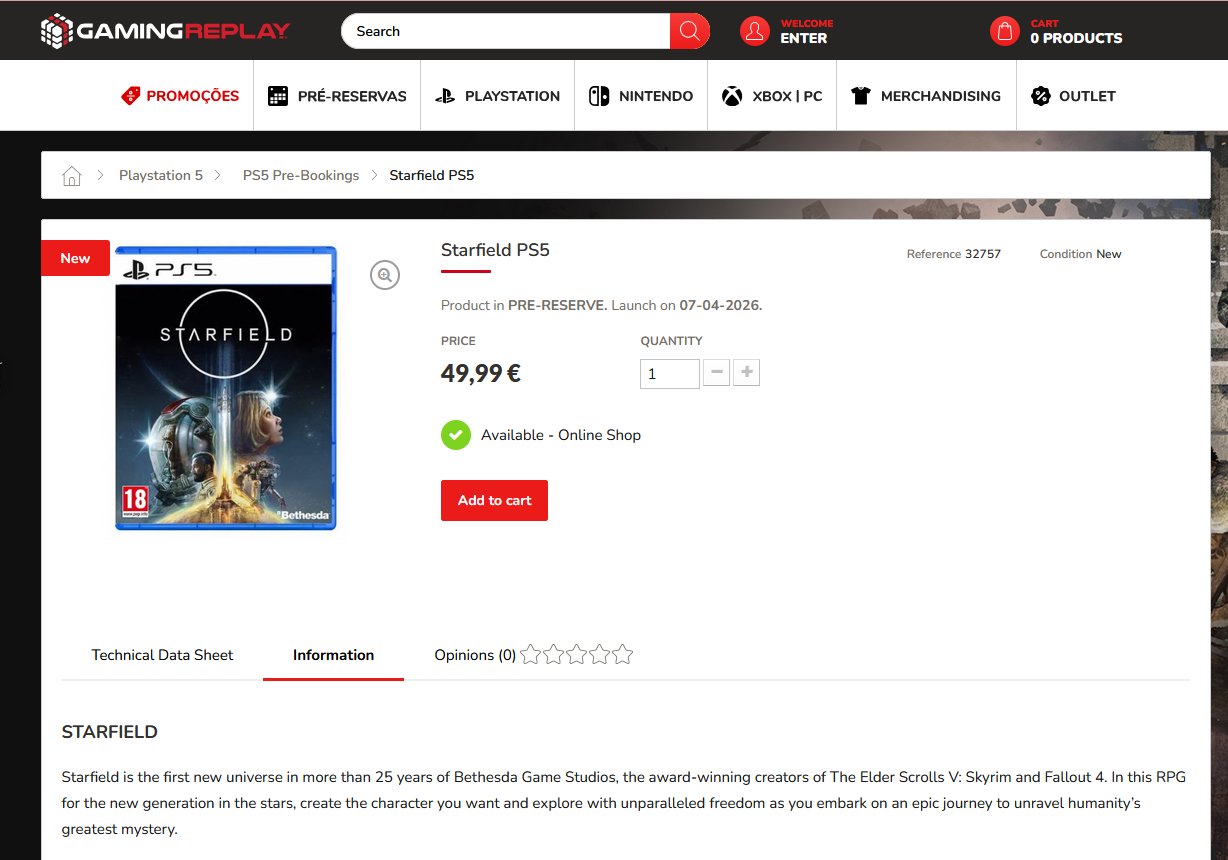1228x860 pixels.
Task: Click the fifth rating star
Action: 623,655
